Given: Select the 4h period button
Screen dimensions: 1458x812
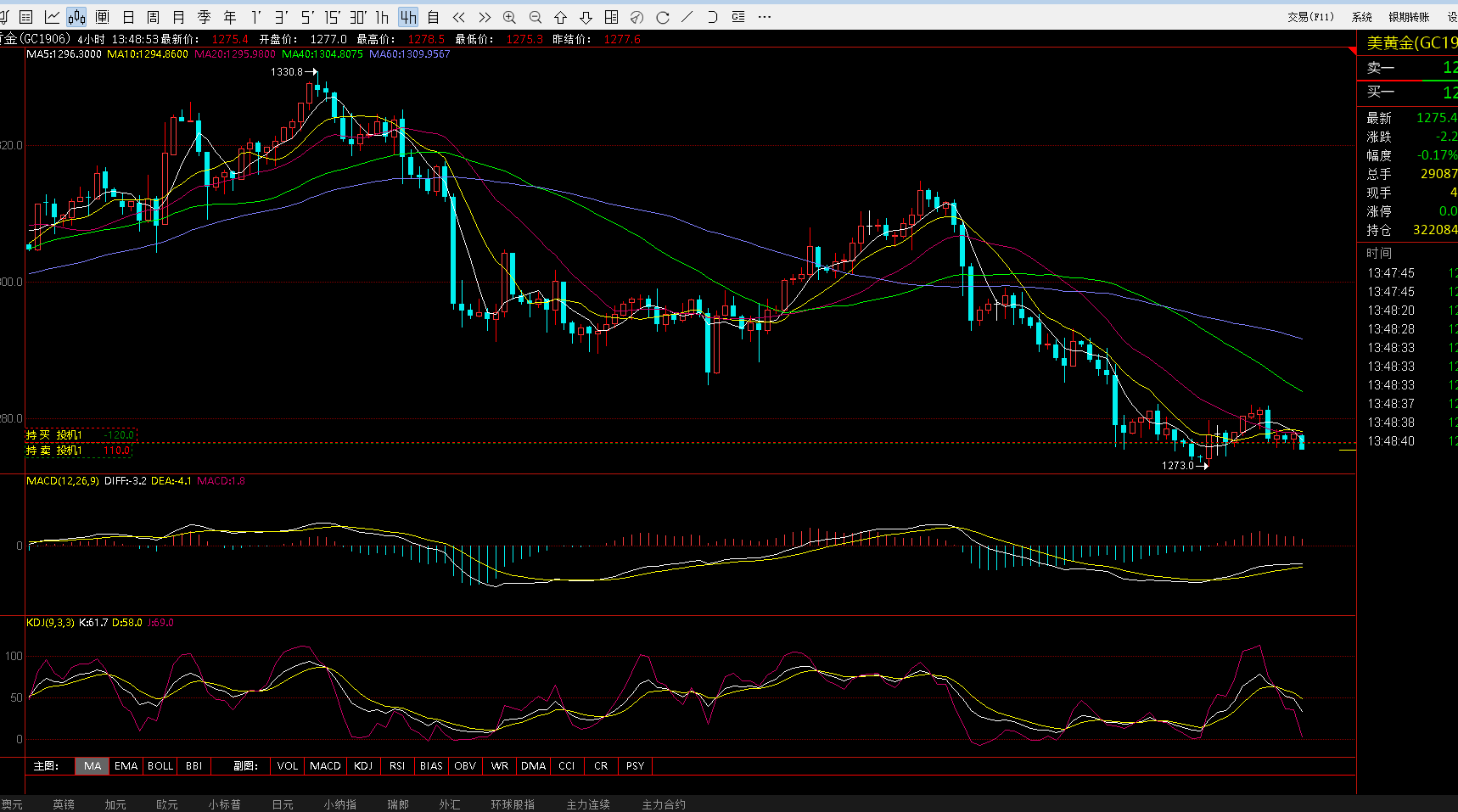Looking at the screenshot, I should [408, 17].
